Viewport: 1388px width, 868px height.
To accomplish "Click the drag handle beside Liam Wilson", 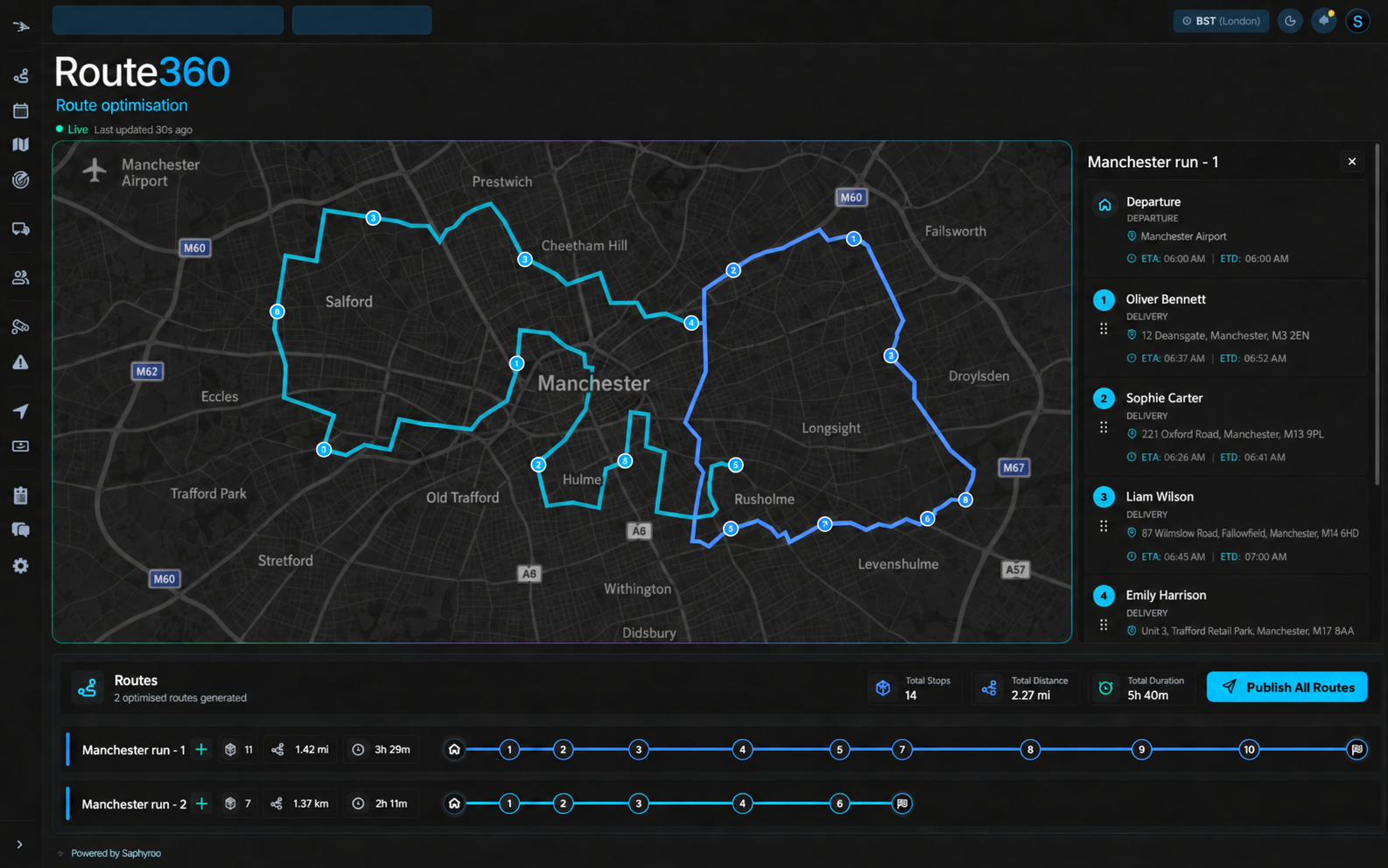I will [1104, 527].
